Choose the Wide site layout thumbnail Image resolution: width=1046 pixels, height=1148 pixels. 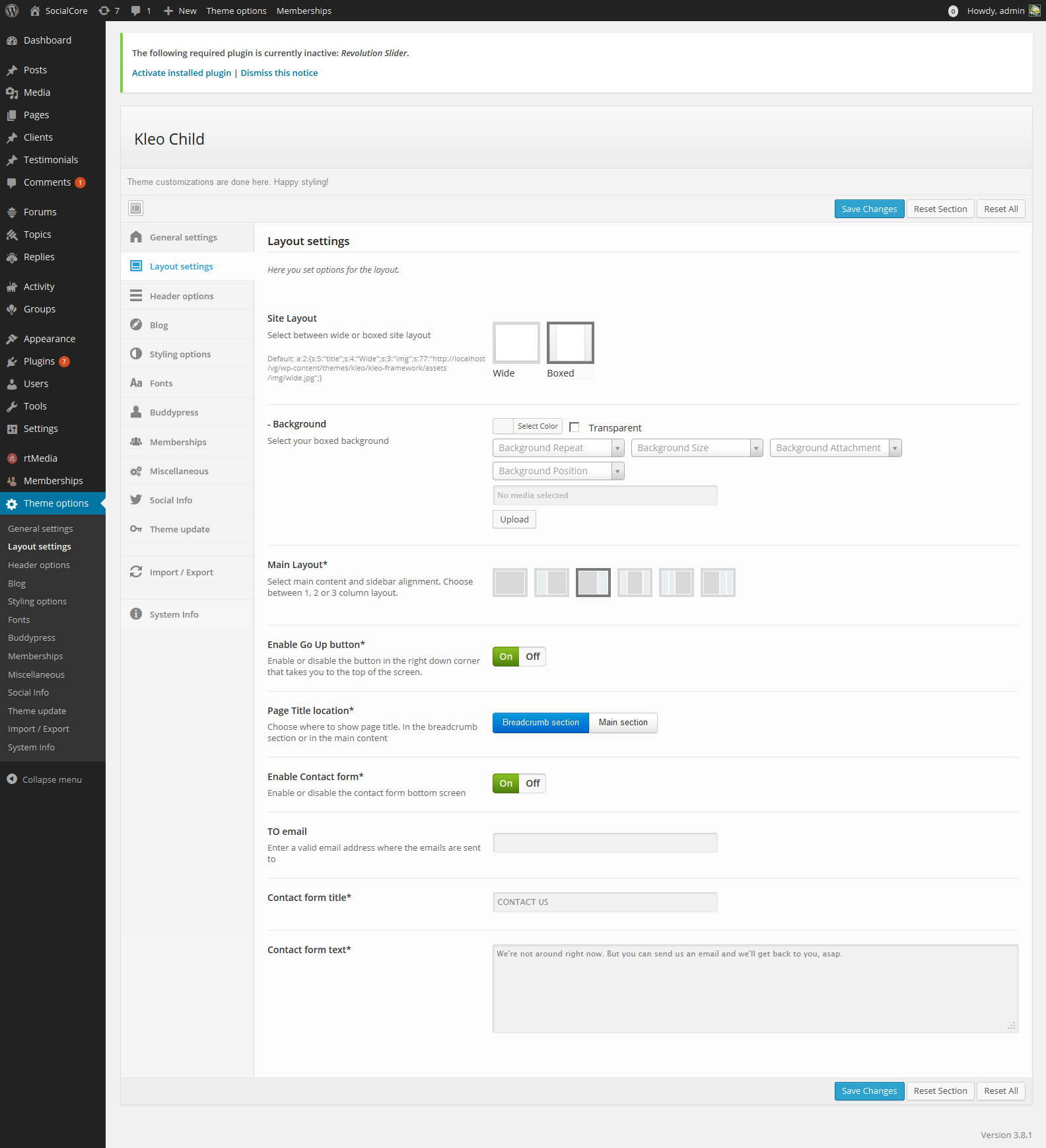click(516, 343)
